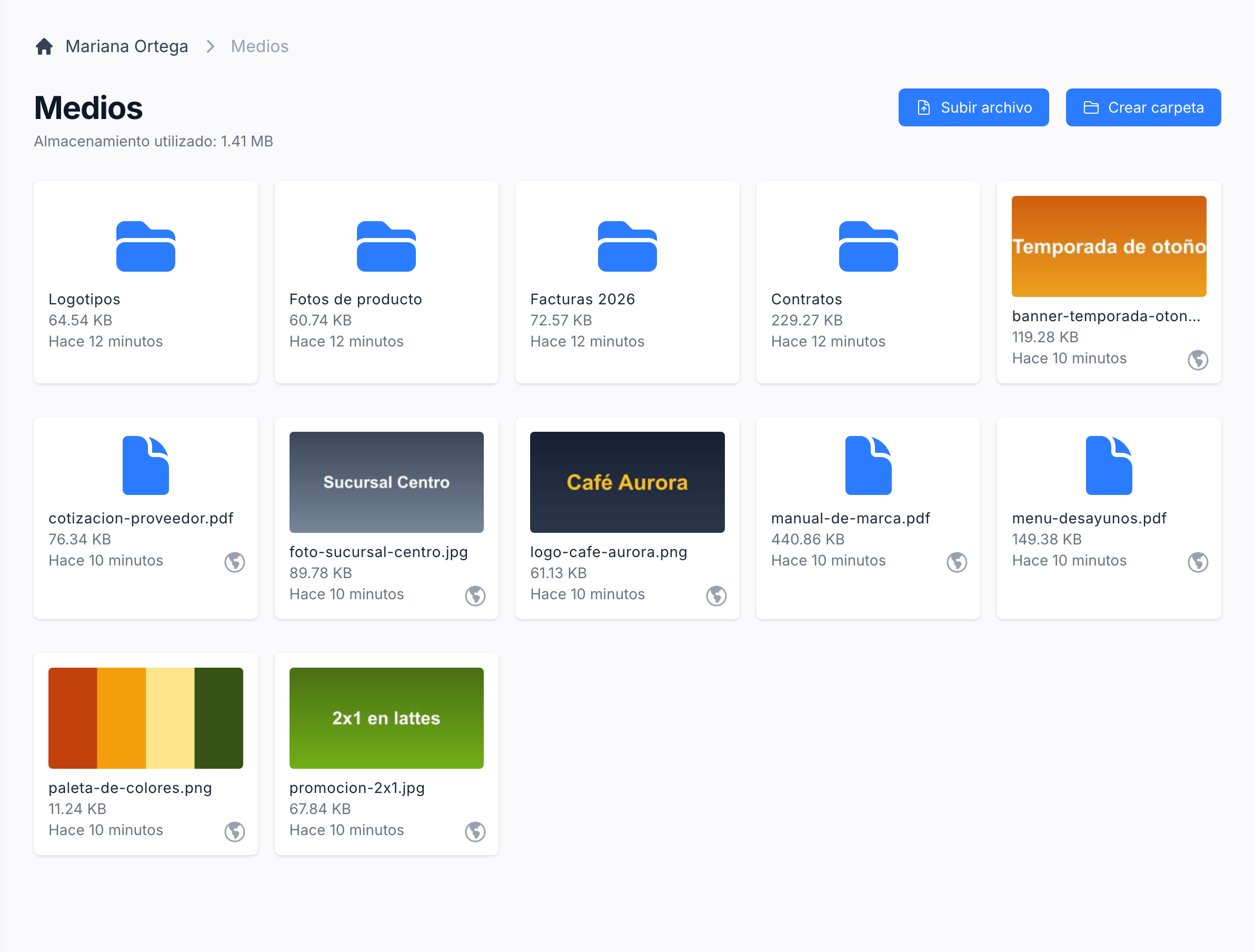Click the 440.86 KB size text
The height and width of the screenshot is (952, 1255).
(808, 539)
